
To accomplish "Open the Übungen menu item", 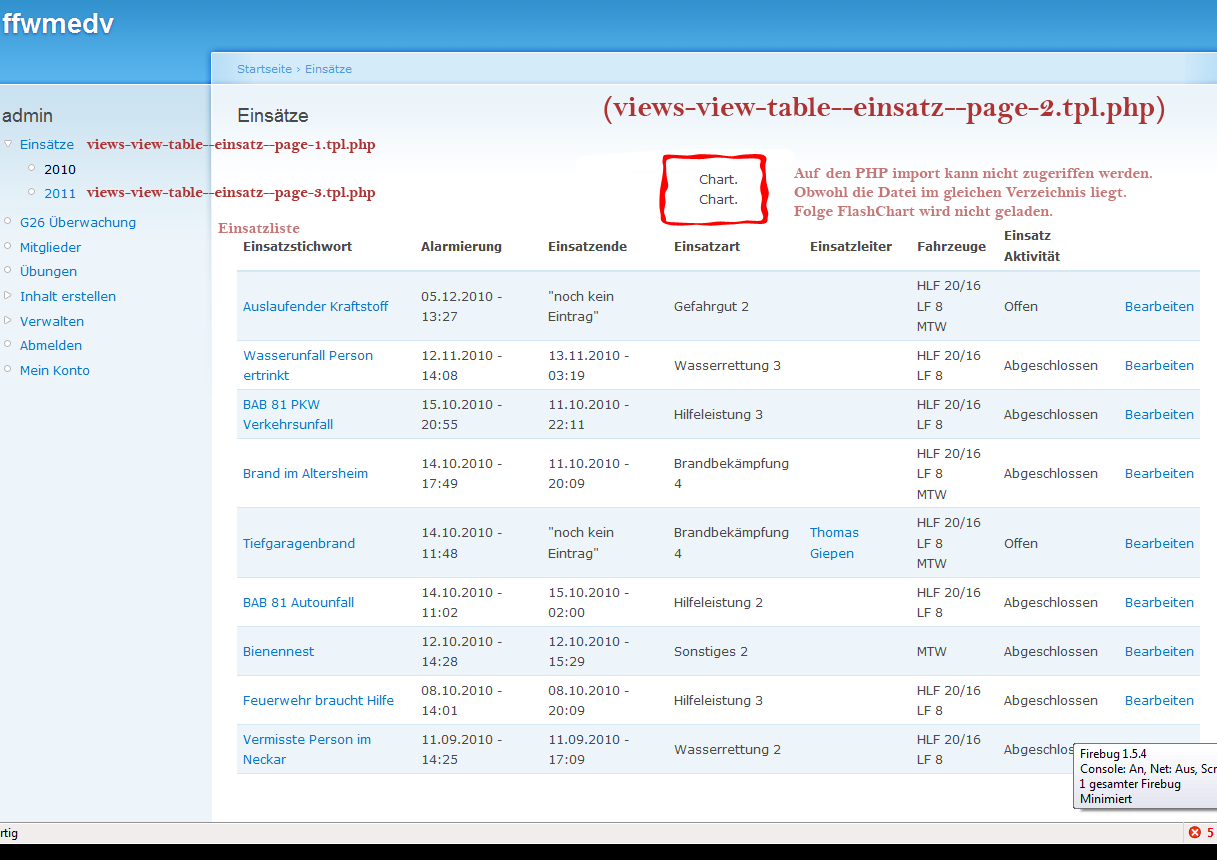I will click(48, 271).
